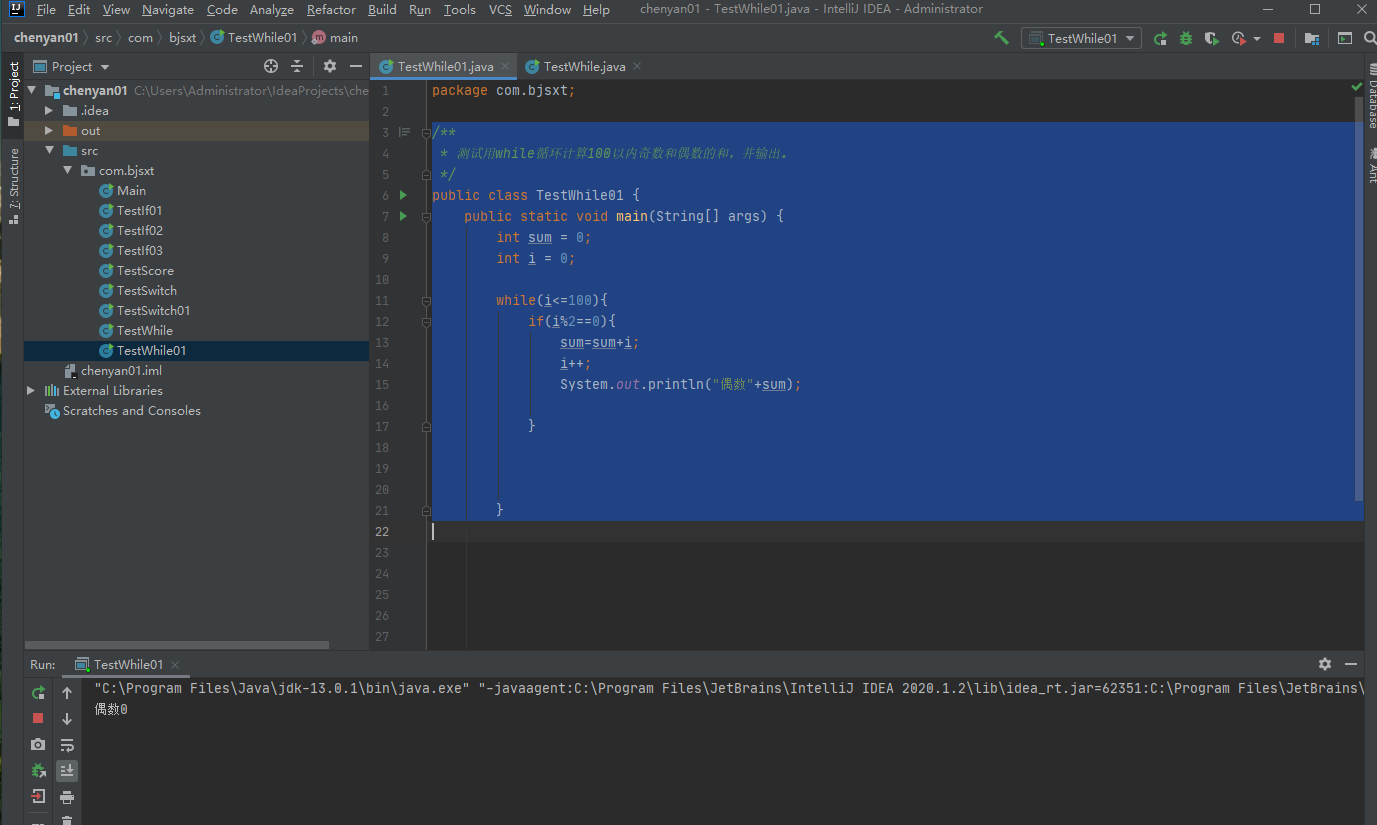1377x825 pixels.
Task: Click the run gutter arrow beside class TestWhile01
Action: point(404,195)
